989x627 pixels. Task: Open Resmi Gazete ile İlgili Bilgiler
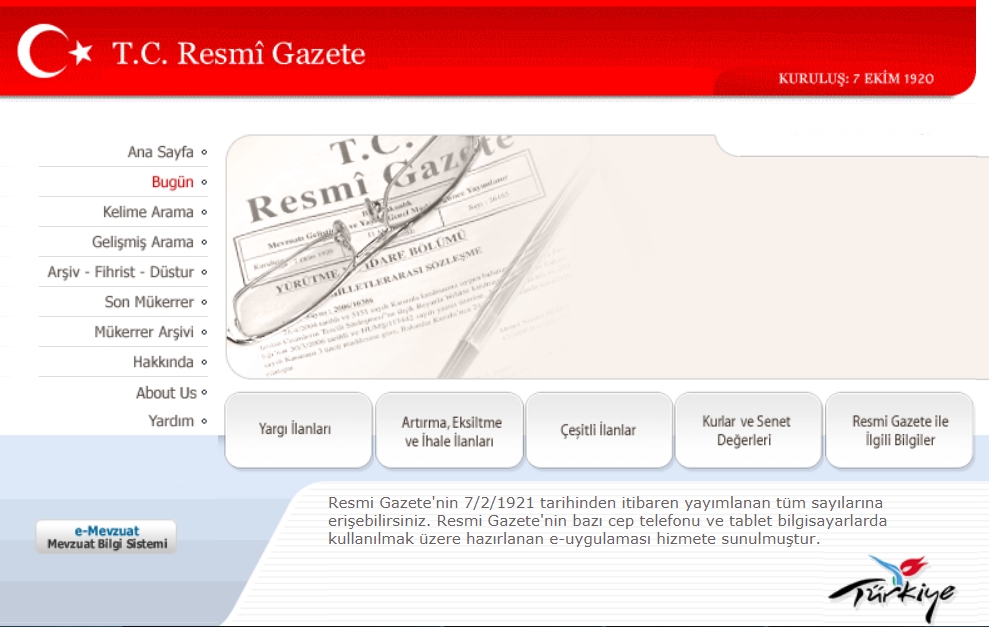[x=899, y=430]
